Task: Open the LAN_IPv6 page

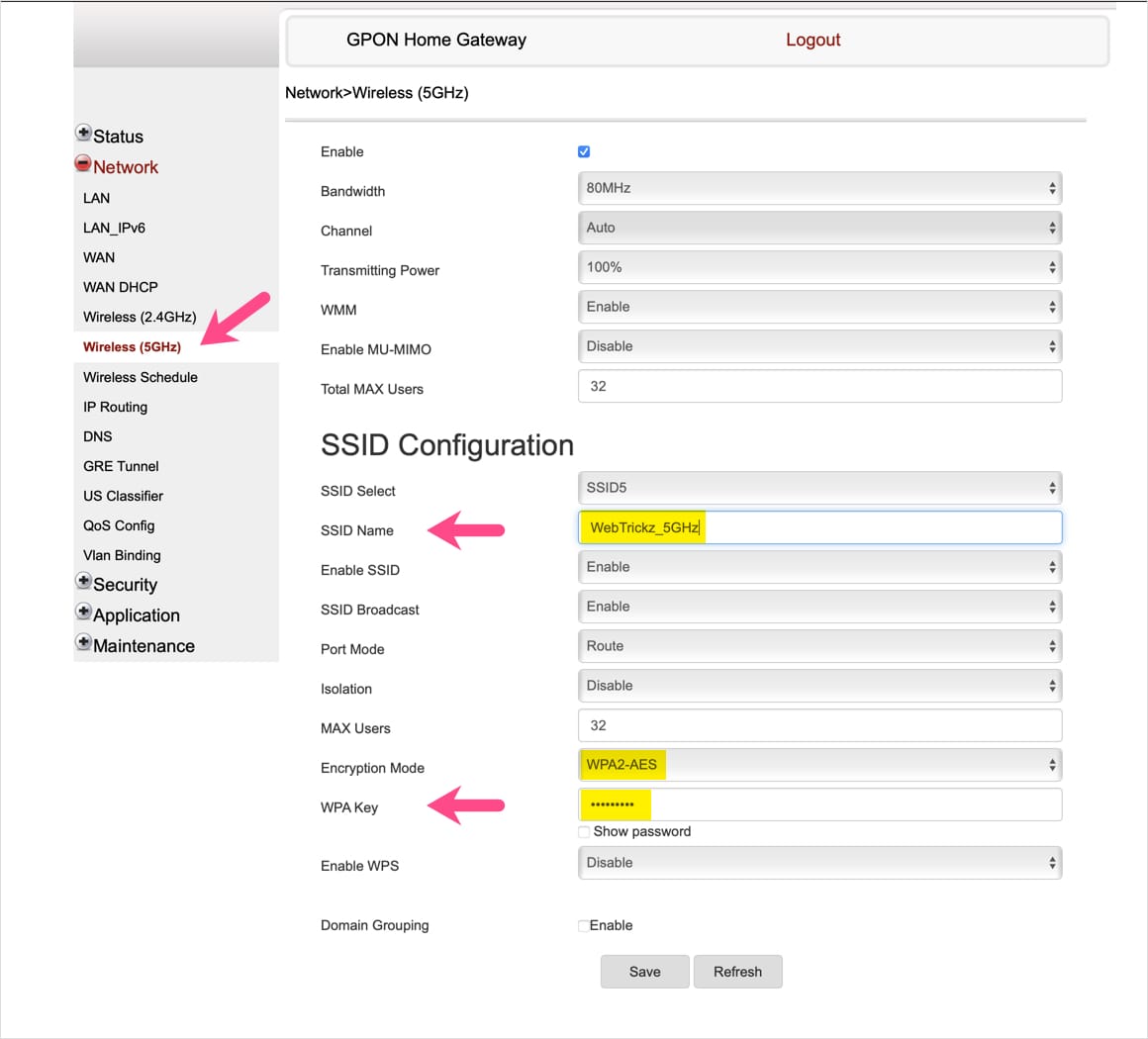Action: (114, 228)
